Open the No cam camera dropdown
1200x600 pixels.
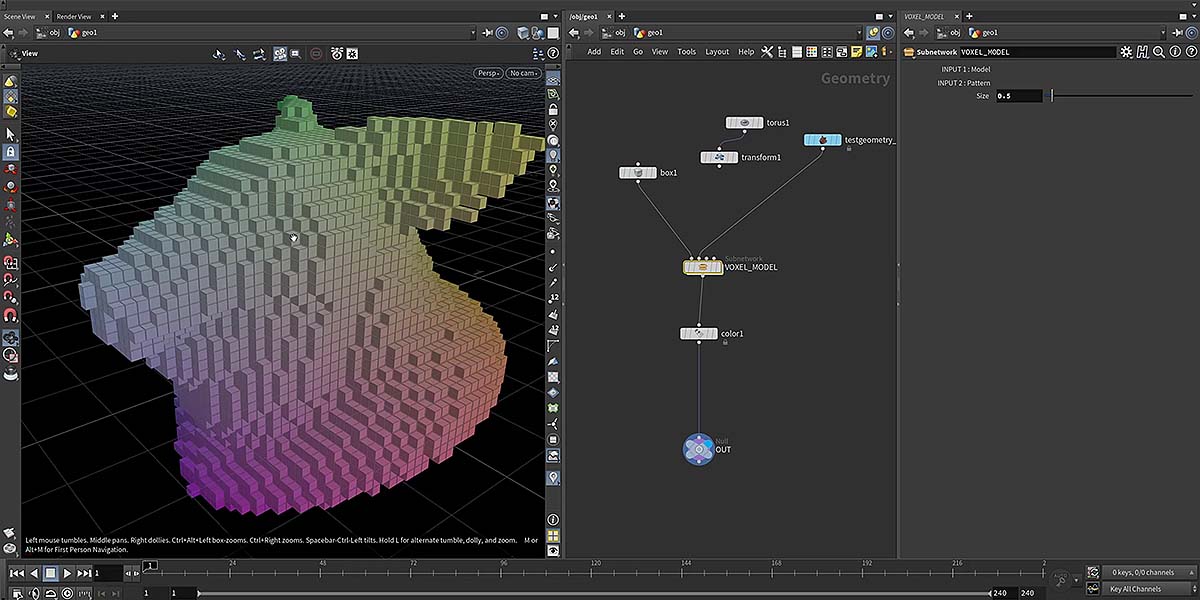click(x=523, y=73)
